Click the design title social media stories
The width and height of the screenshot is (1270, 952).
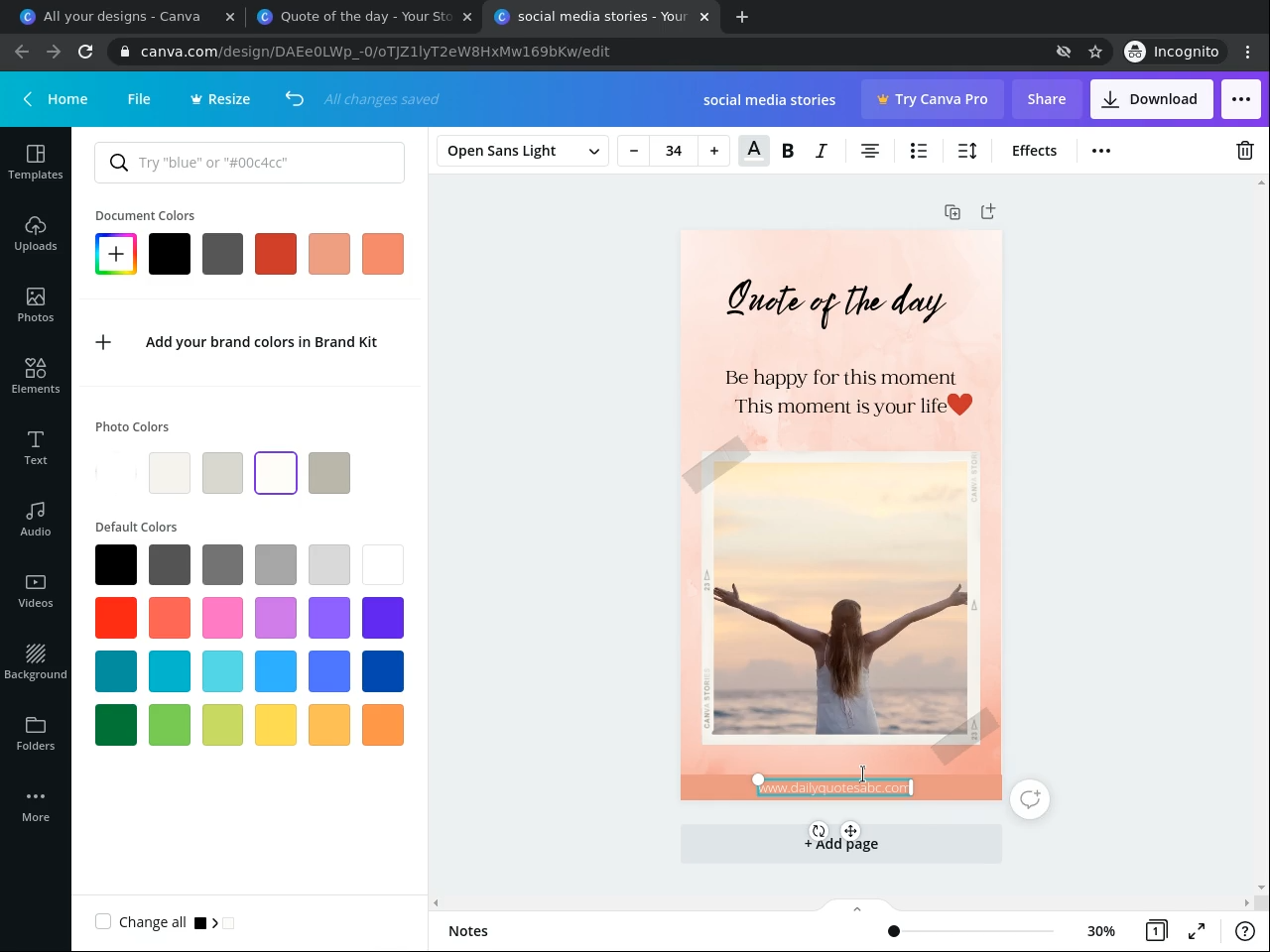point(769,99)
